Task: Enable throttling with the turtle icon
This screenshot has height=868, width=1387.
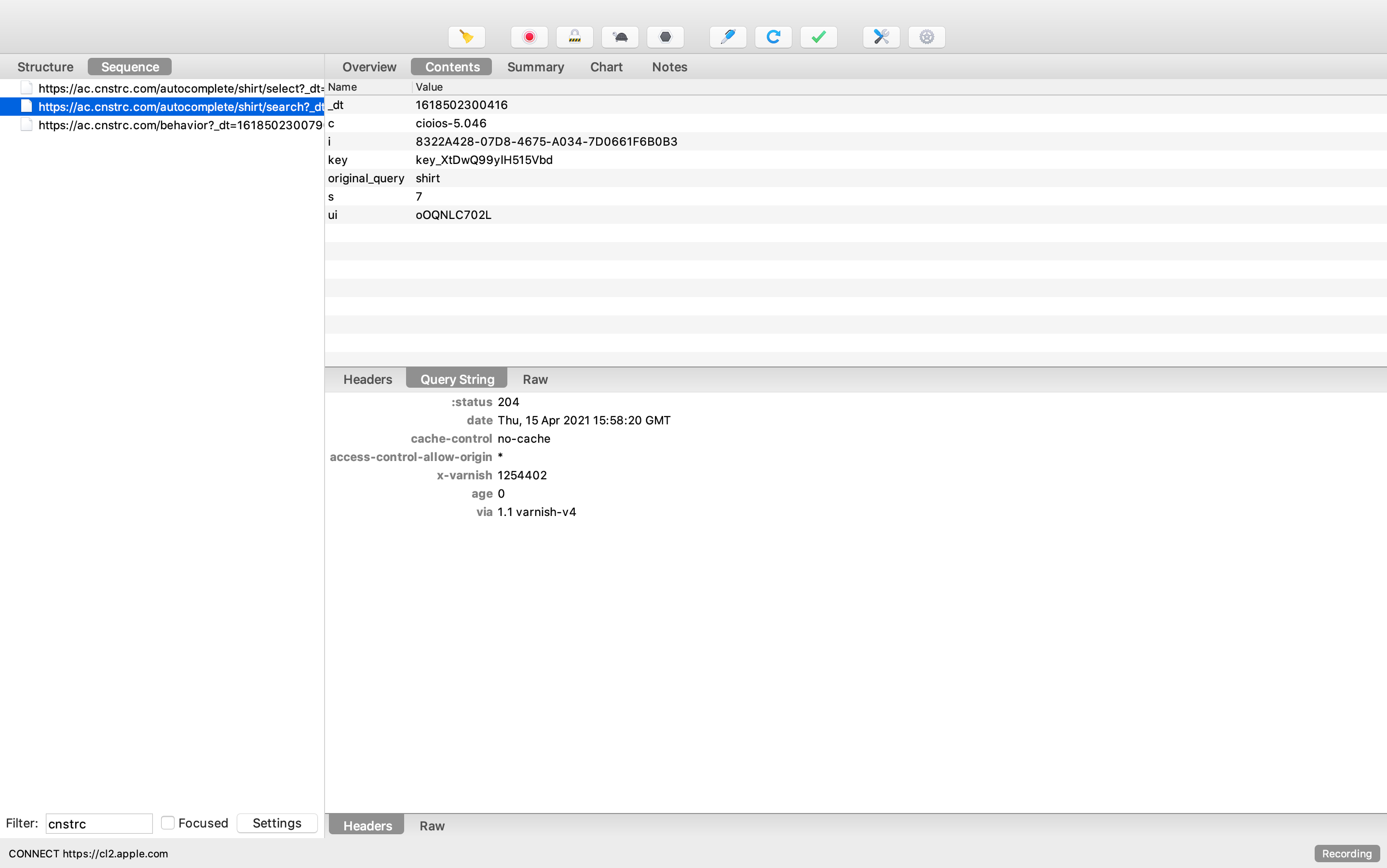Action: (619, 37)
